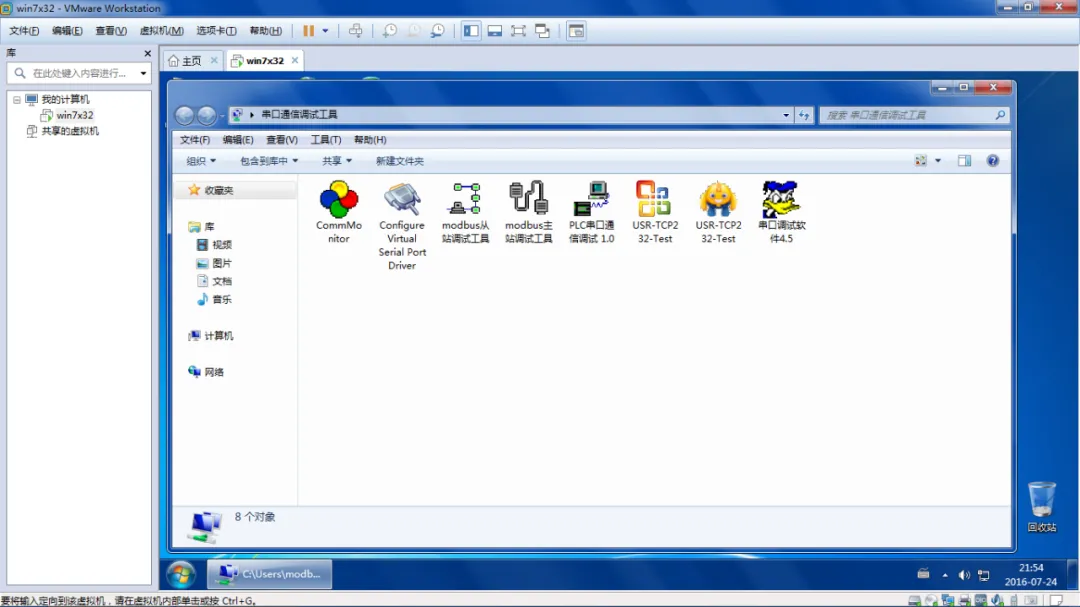Select USR-TCP232-Test with the orange mascot icon
This screenshot has width=1080, height=607.
[x=718, y=212]
